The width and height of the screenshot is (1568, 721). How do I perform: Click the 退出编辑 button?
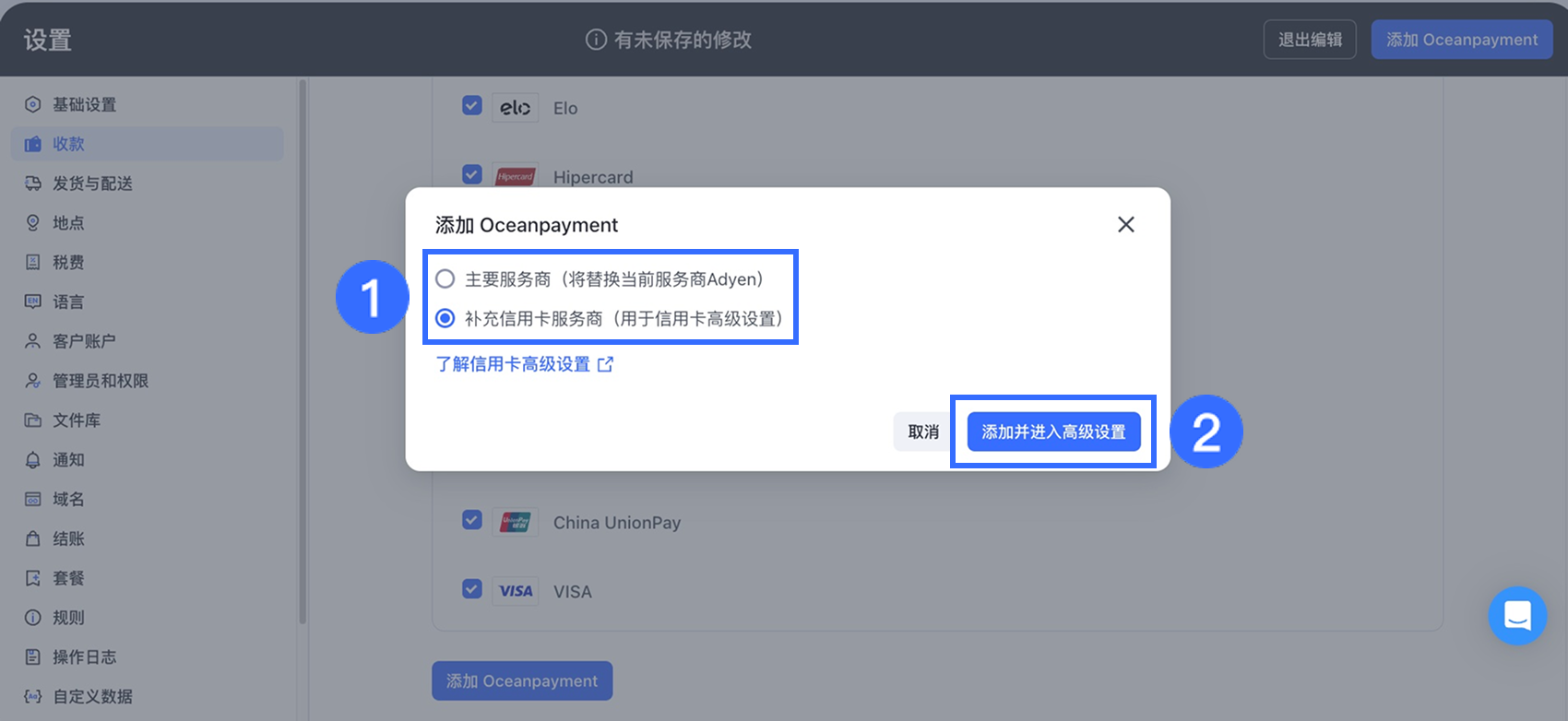[1310, 40]
